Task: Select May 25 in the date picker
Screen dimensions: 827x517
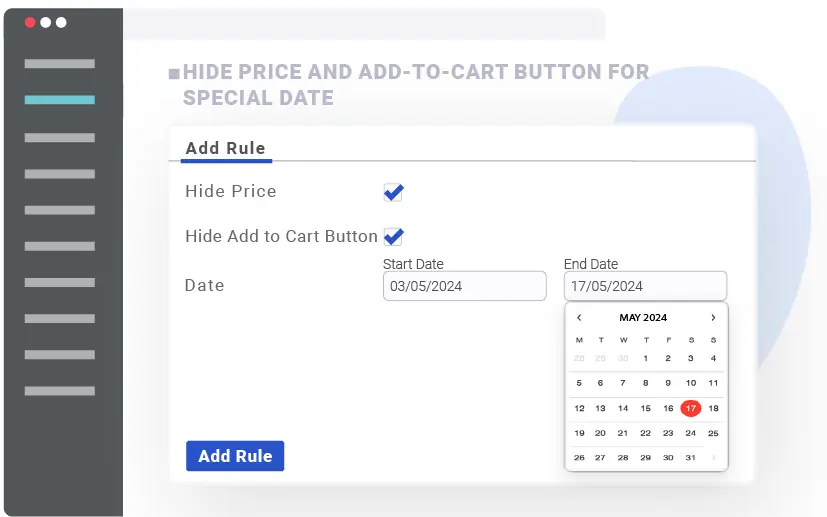Action: [713, 433]
